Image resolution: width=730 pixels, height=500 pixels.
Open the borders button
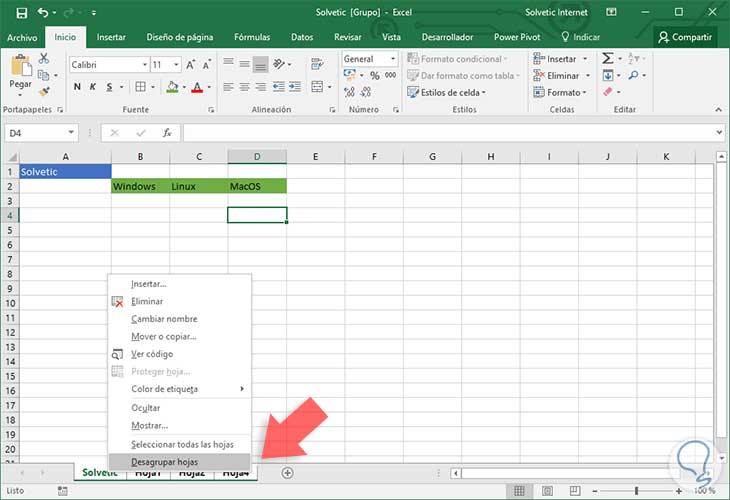pyautogui.click(x=140, y=87)
